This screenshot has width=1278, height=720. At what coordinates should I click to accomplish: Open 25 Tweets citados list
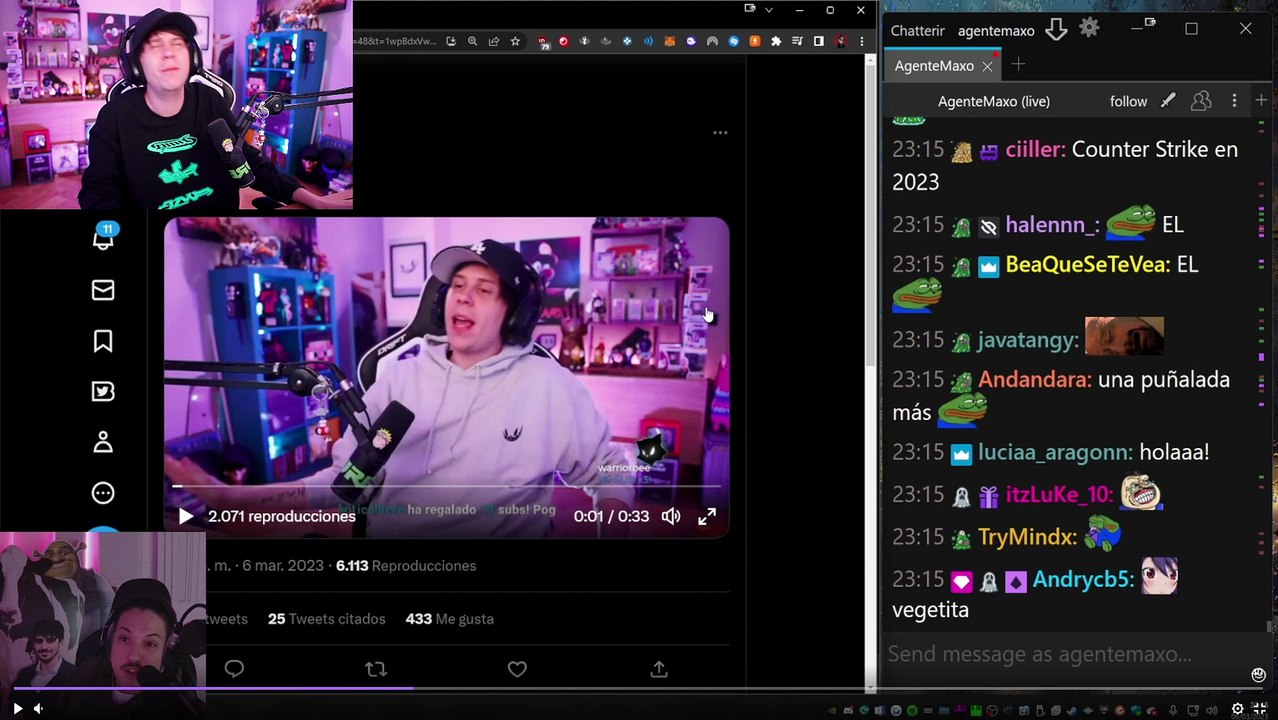[327, 619]
